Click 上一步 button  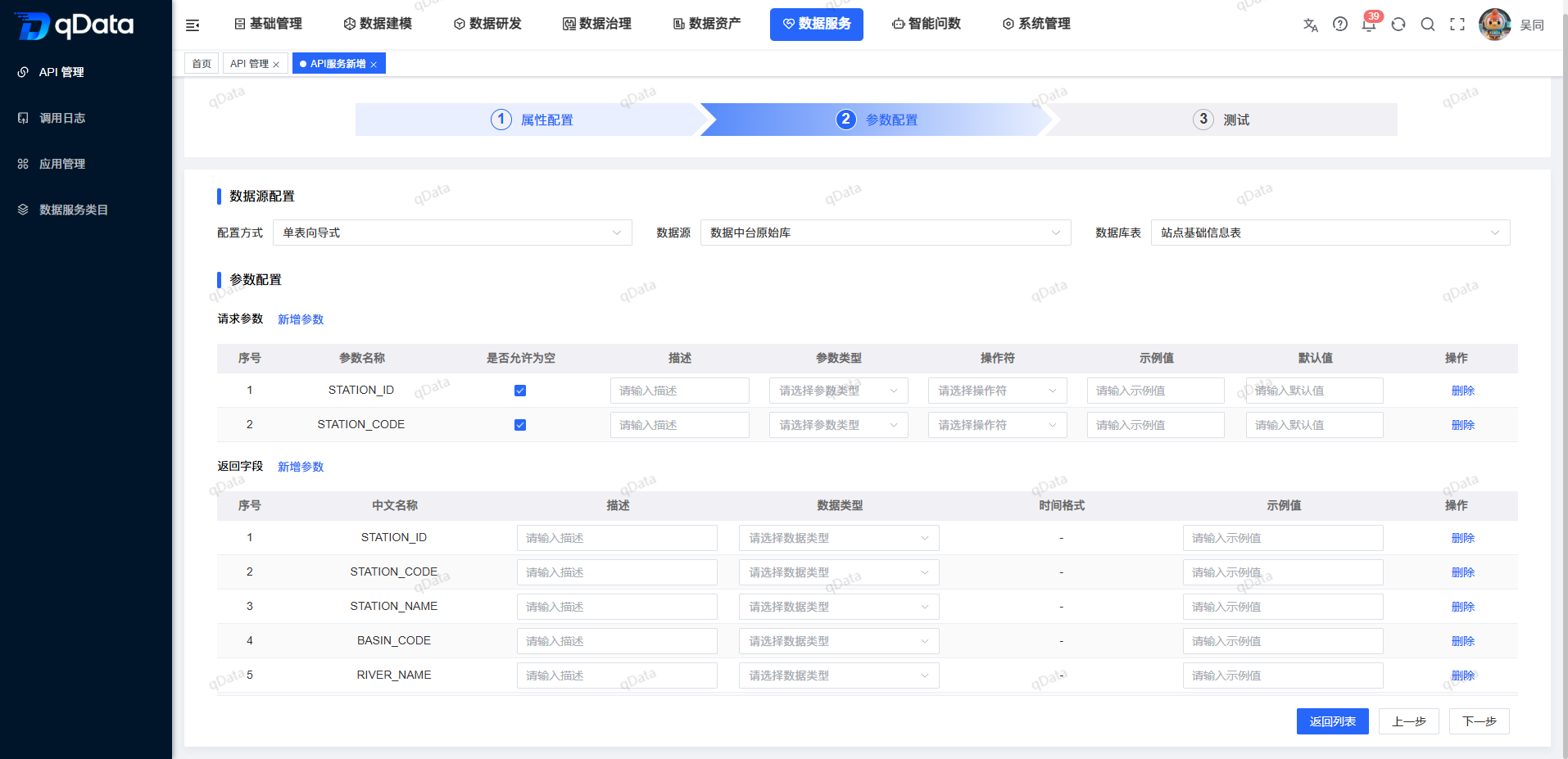(x=1409, y=721)
